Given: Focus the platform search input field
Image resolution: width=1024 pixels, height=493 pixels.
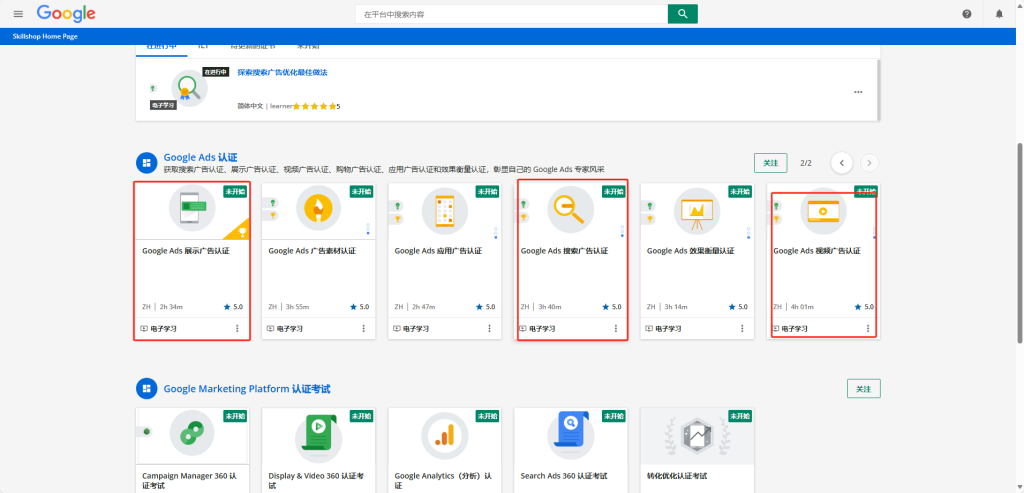Looking at the screenshot, I should point(511,14).
